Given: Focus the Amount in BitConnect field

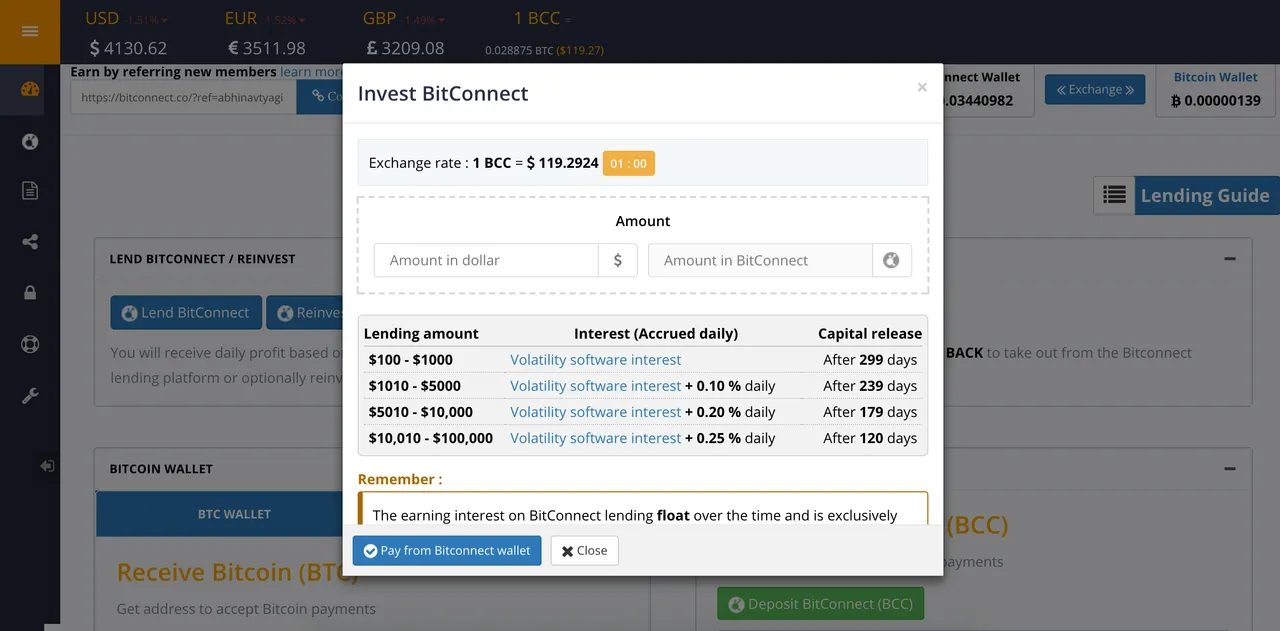Looking at the screenshot, I should click(x=760, y=260).
